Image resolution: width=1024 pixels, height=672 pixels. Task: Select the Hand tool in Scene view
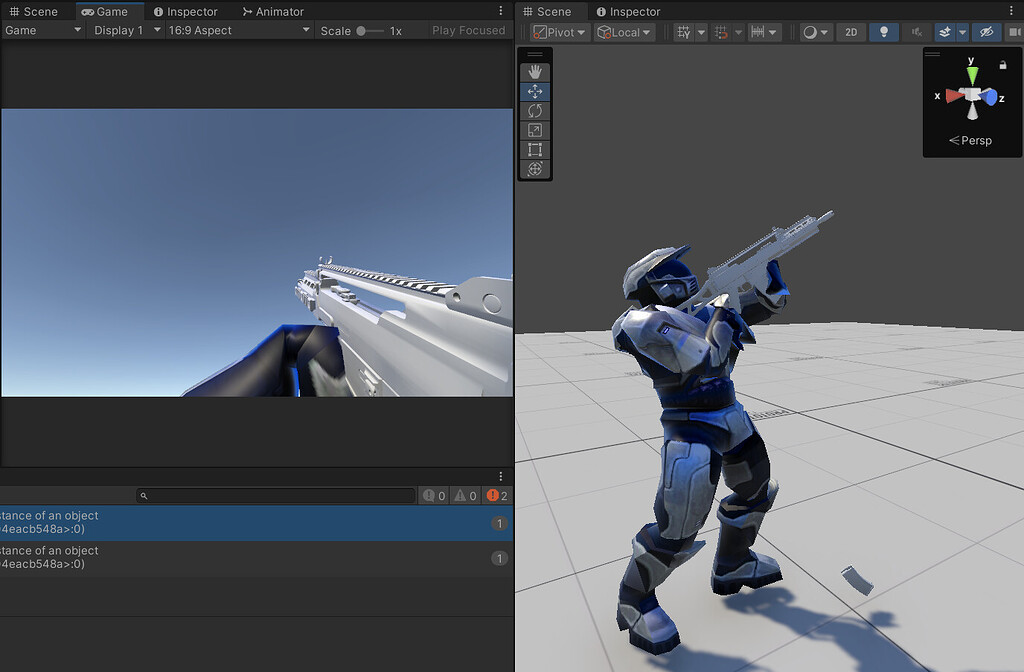[x=535, y=70]
